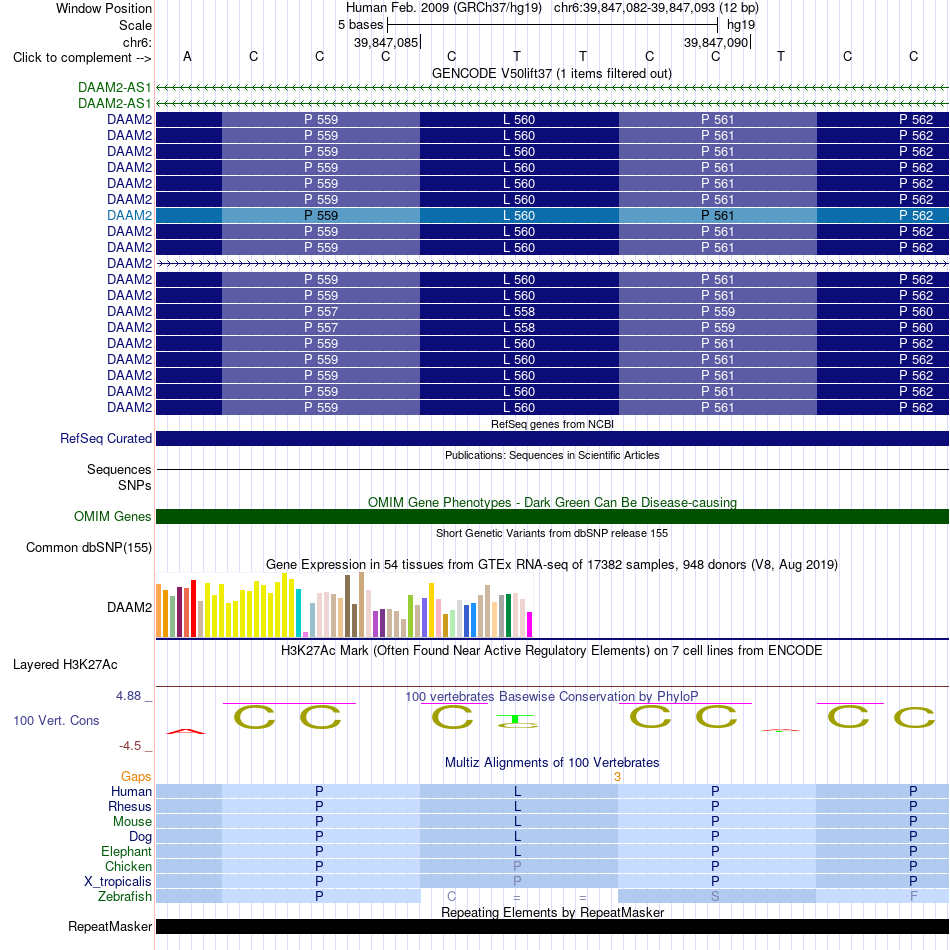The height and width of the screenshot is (950, 950).
Task: Click the RefSeq Curated track label
Action: [x=105, y=438]
